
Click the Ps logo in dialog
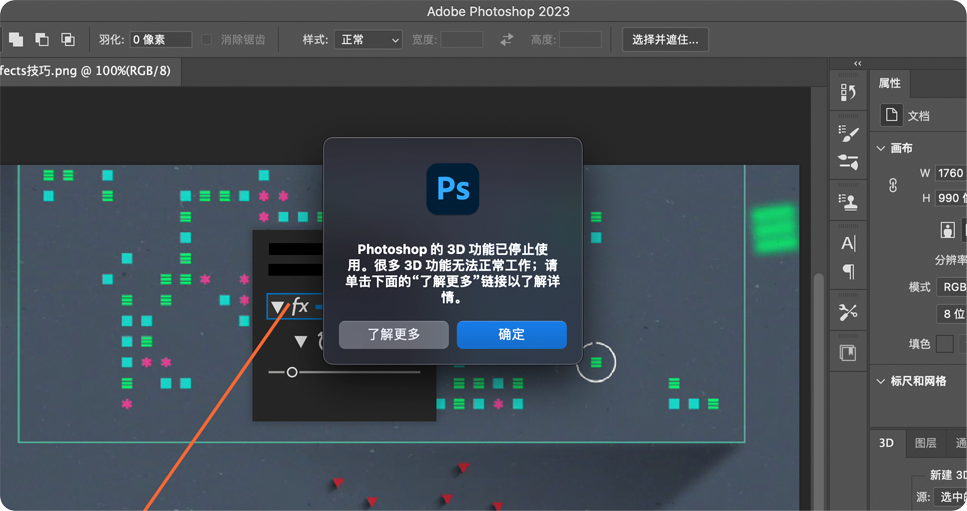click(x=453, y=189)
